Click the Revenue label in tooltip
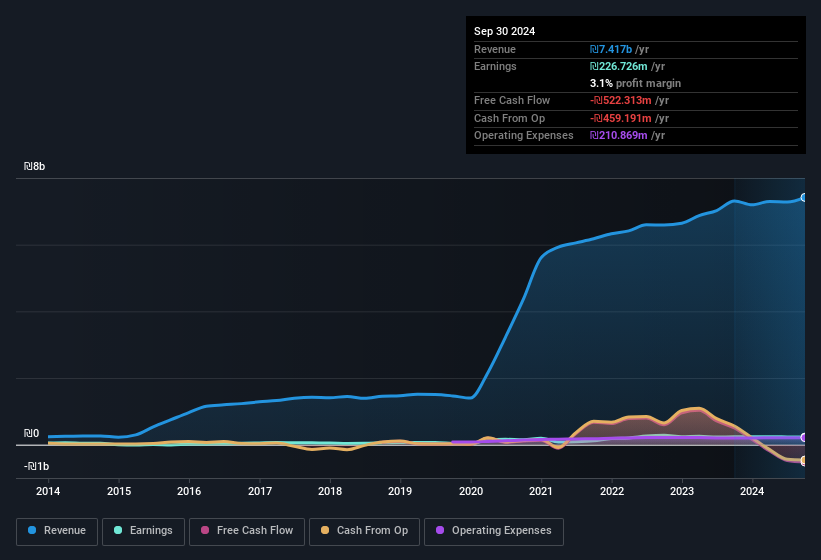 click(495, 49)
